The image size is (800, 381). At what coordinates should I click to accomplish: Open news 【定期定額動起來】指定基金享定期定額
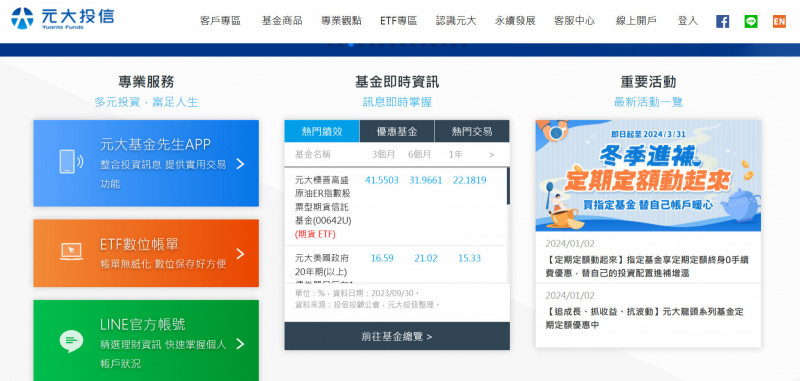646,266
